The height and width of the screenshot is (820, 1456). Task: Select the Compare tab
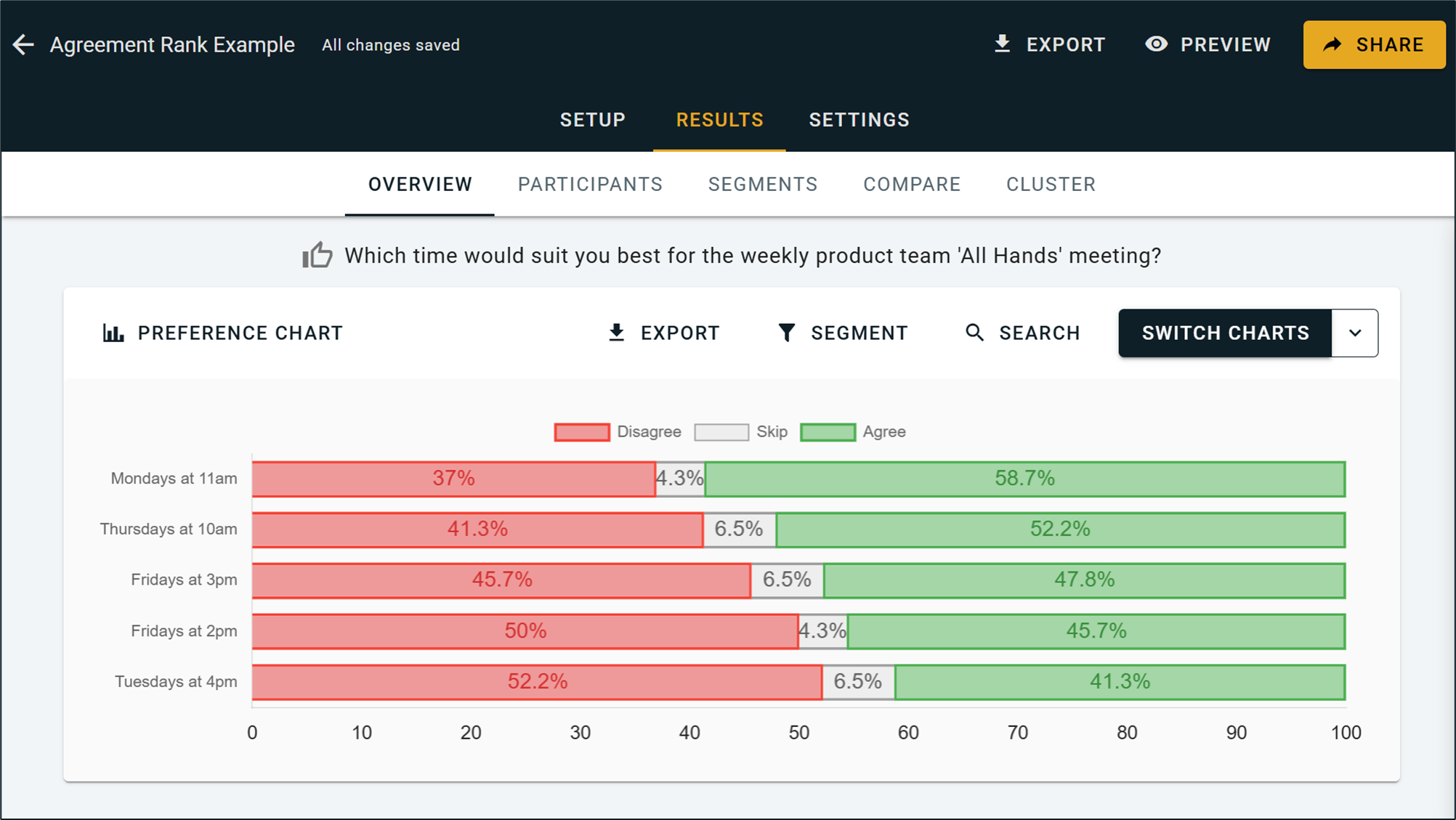coord(912,184)
